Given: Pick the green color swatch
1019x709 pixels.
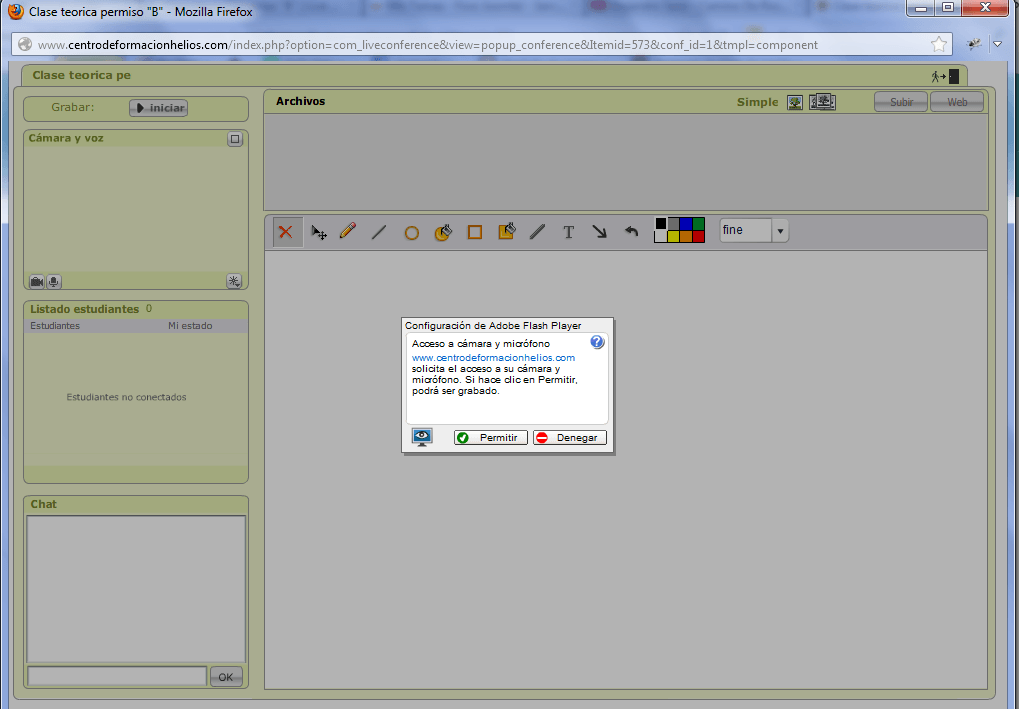Looking at the screenshot, I should coord(698,224).
